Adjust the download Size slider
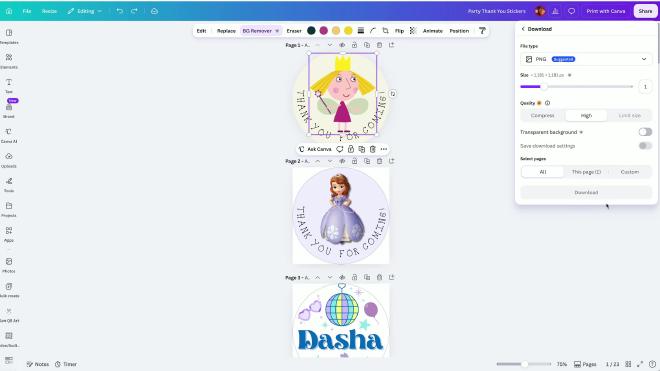Image resolution: width=660 pixels, height=371 pixels. [576, 87]
